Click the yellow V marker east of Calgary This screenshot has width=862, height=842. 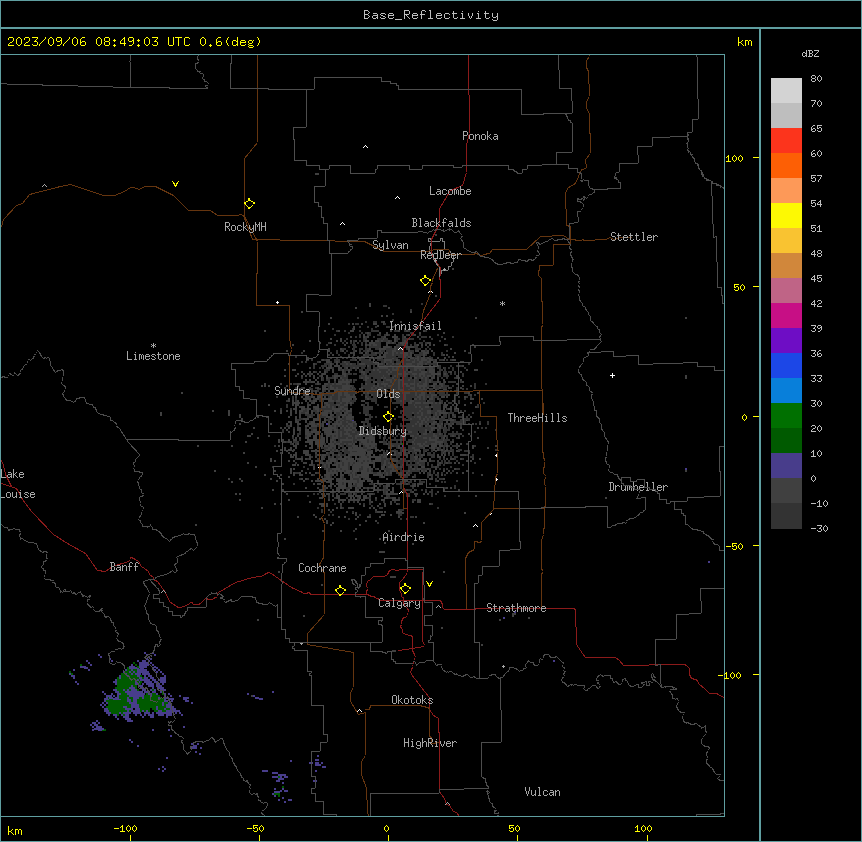point(429,584)
